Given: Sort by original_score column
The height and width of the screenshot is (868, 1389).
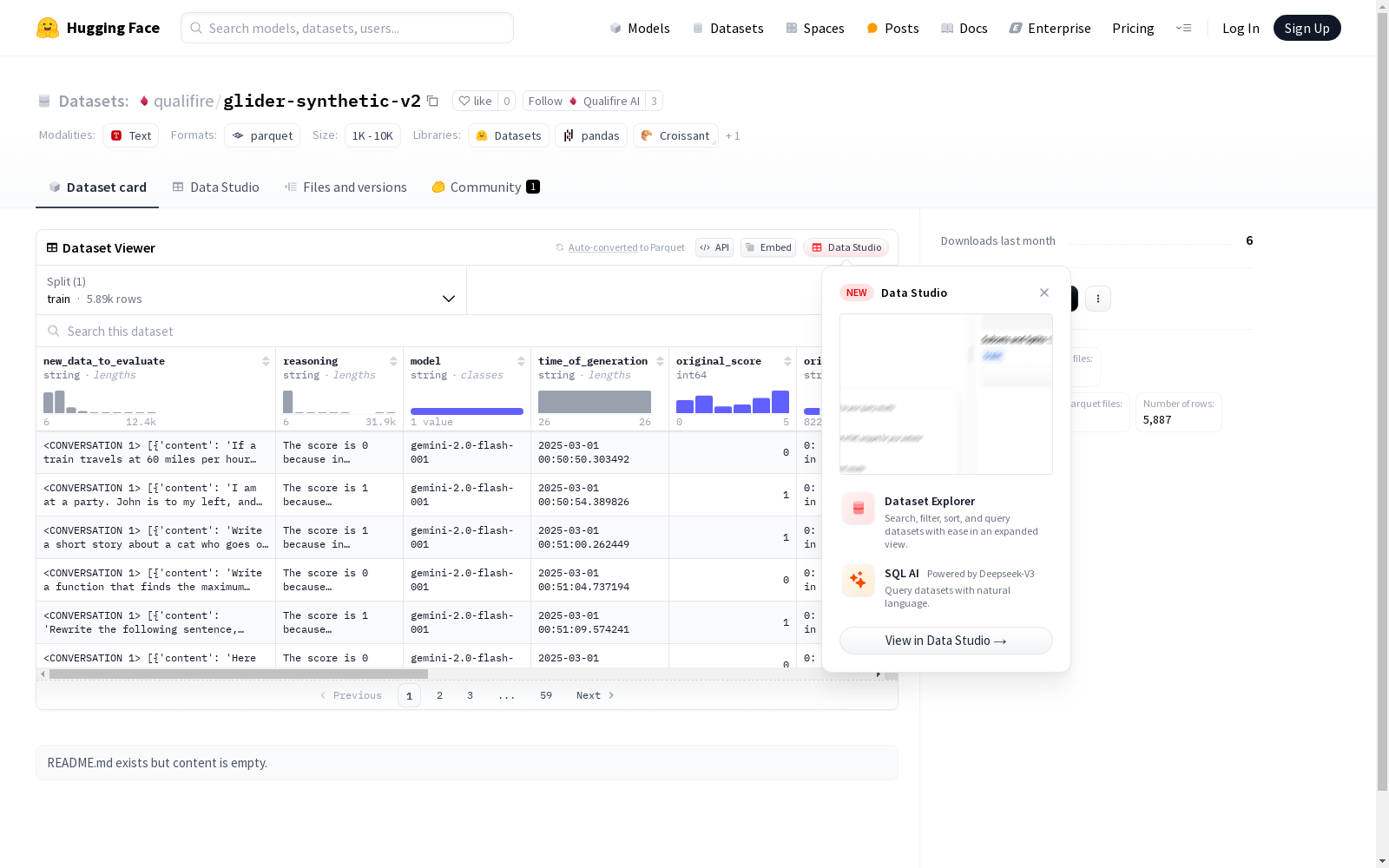Looking at the screenshot, I should [787, 361].
